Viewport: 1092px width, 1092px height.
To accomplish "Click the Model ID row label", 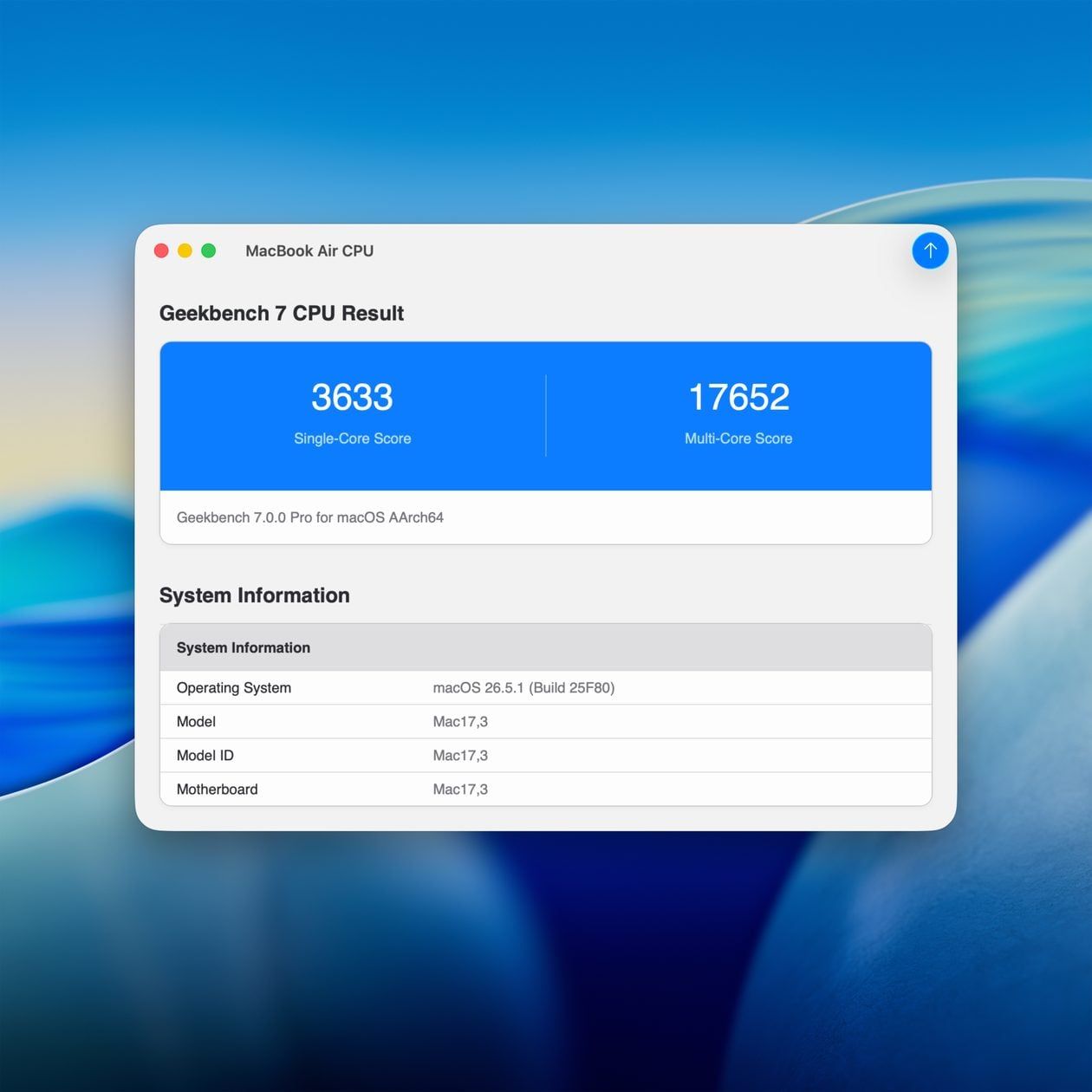I will 205,755.
